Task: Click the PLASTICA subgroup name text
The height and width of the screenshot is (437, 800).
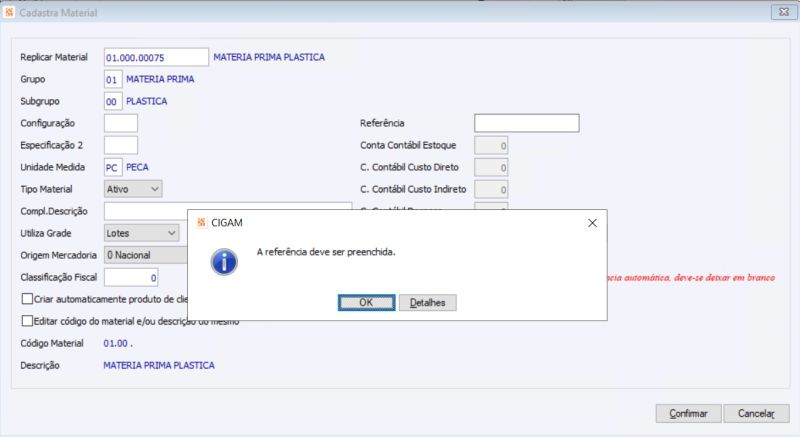Action: [146, 101]
